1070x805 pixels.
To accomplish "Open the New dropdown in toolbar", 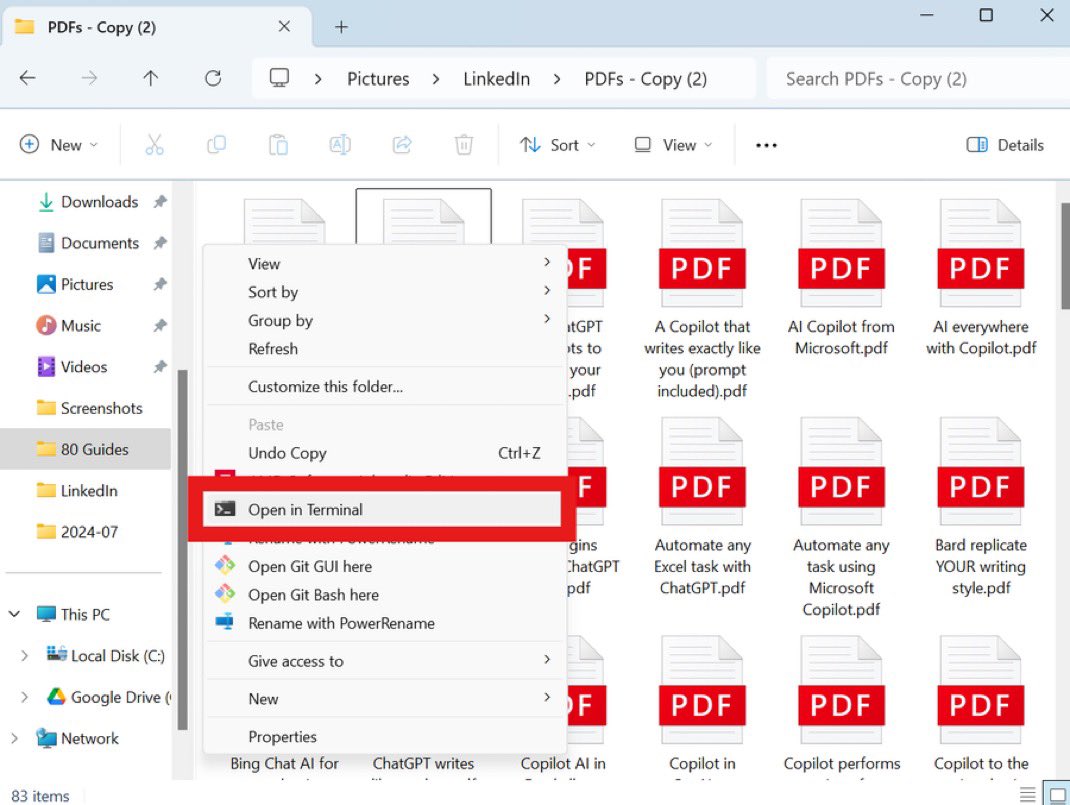I will point(58,145).
